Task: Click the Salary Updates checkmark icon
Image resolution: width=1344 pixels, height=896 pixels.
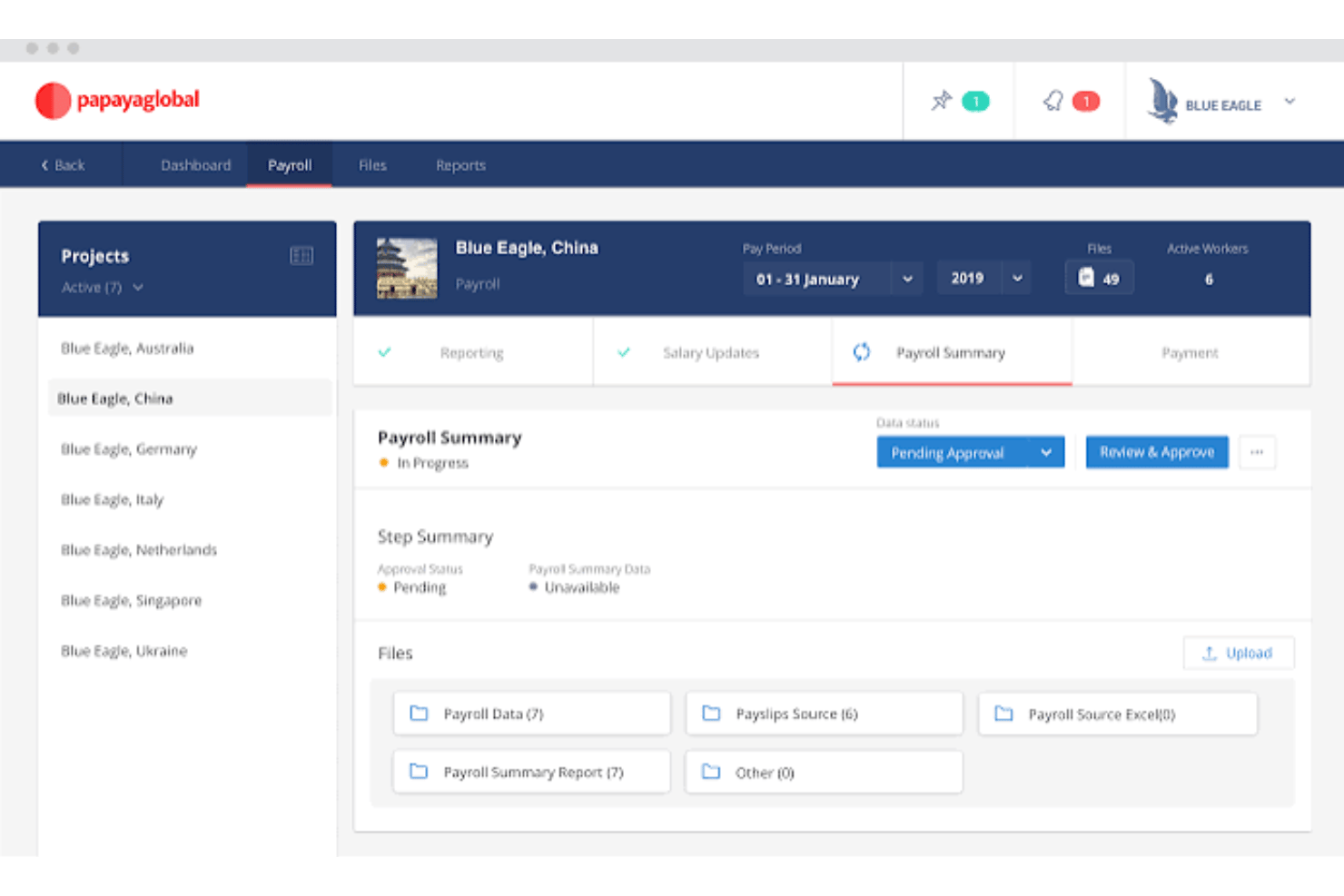Action: 624,352
